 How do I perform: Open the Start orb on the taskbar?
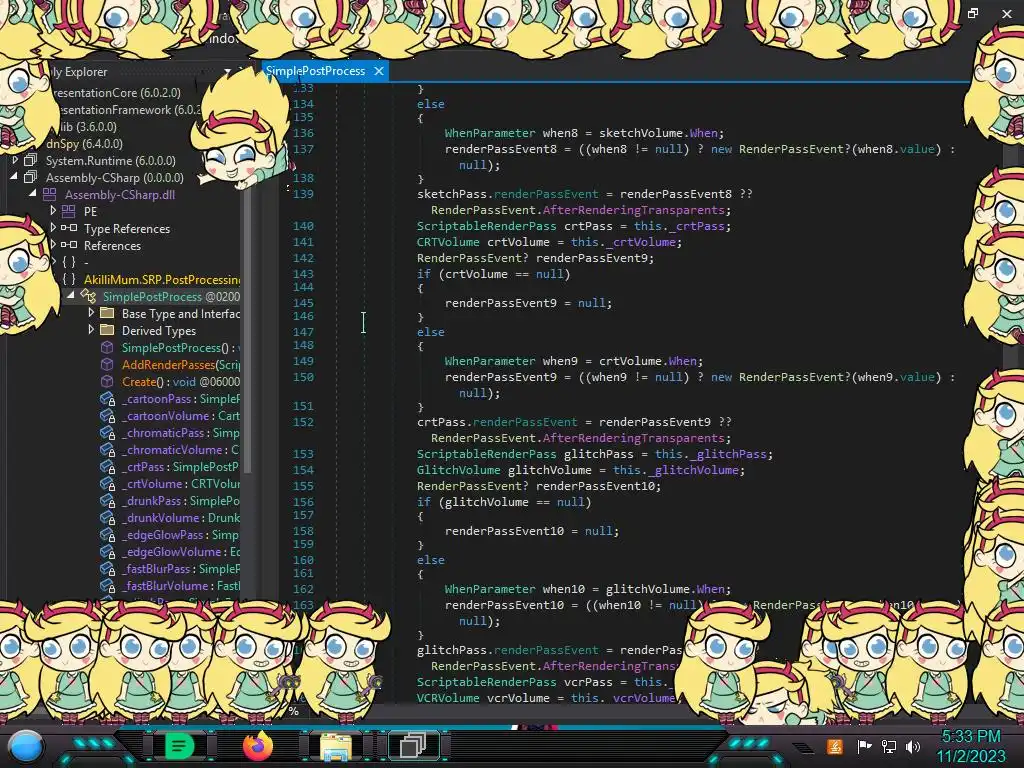(x=26, y=746)
